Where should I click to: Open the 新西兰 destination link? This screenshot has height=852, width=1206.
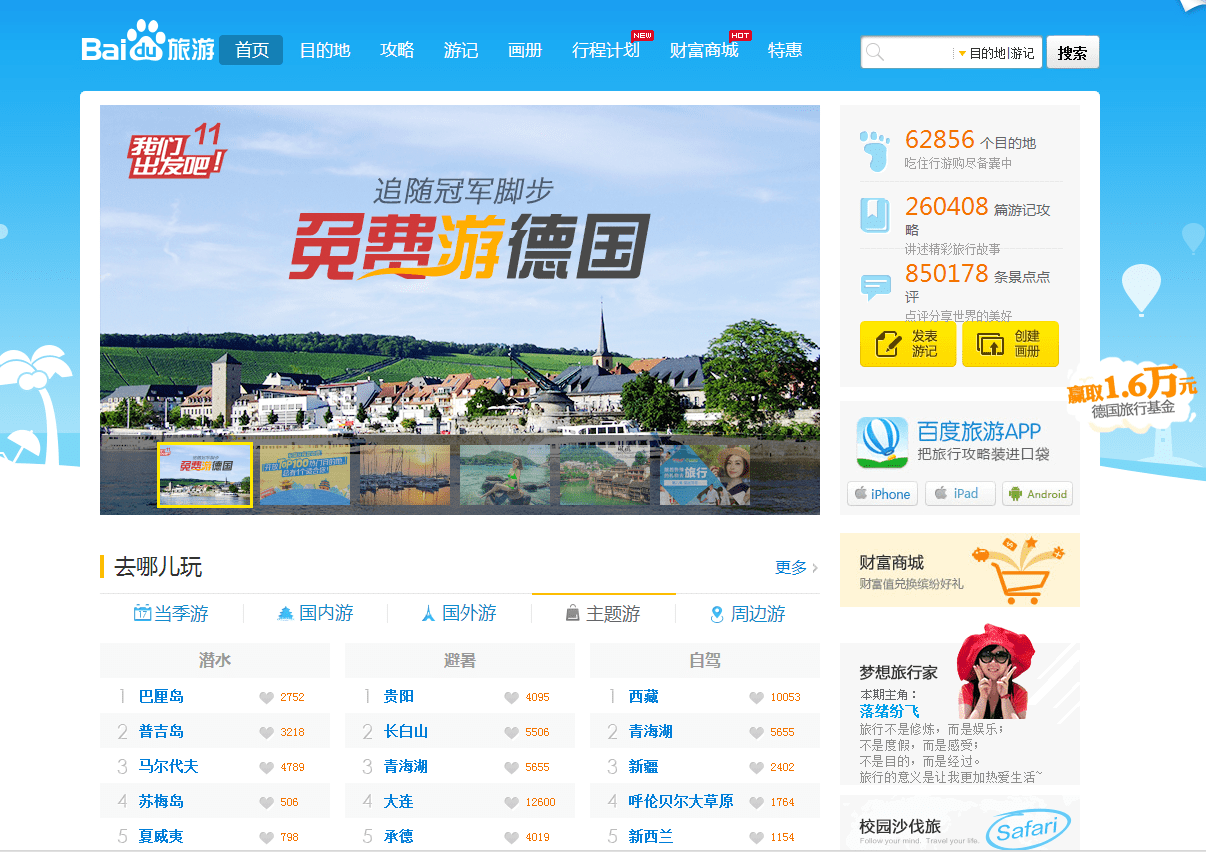click(651, 836)
